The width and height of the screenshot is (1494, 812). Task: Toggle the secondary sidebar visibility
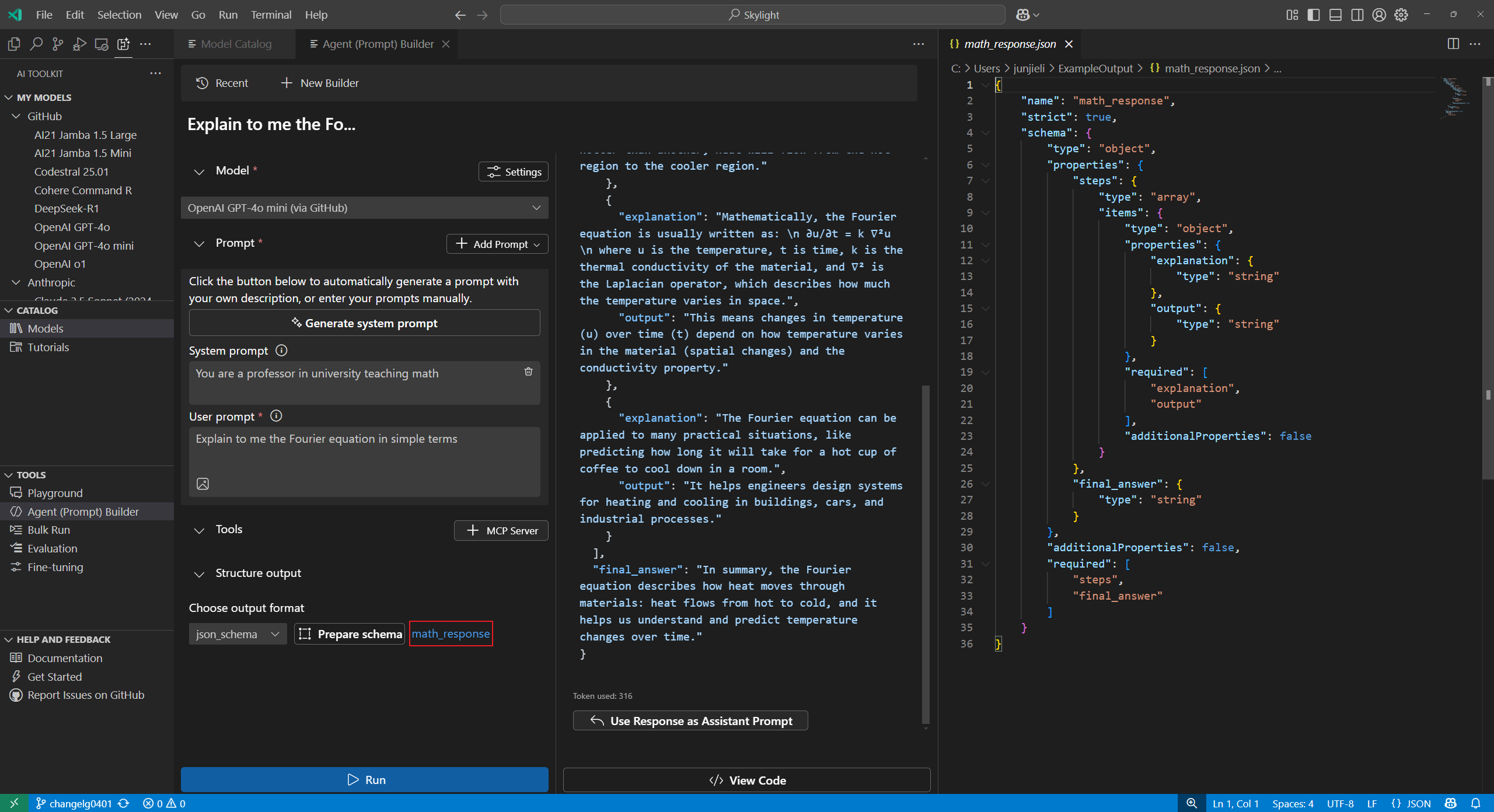[x=1357, y=15]
